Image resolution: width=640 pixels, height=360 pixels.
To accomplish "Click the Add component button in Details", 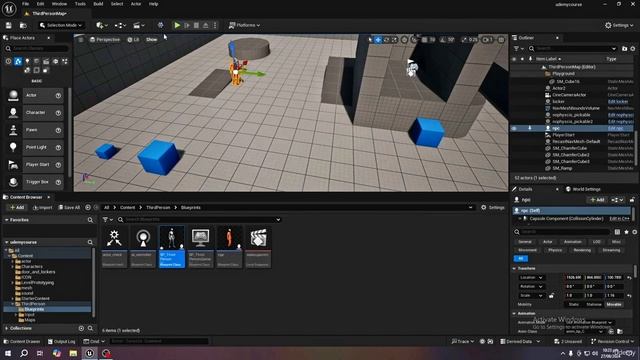I will click(x=597, y=200).
